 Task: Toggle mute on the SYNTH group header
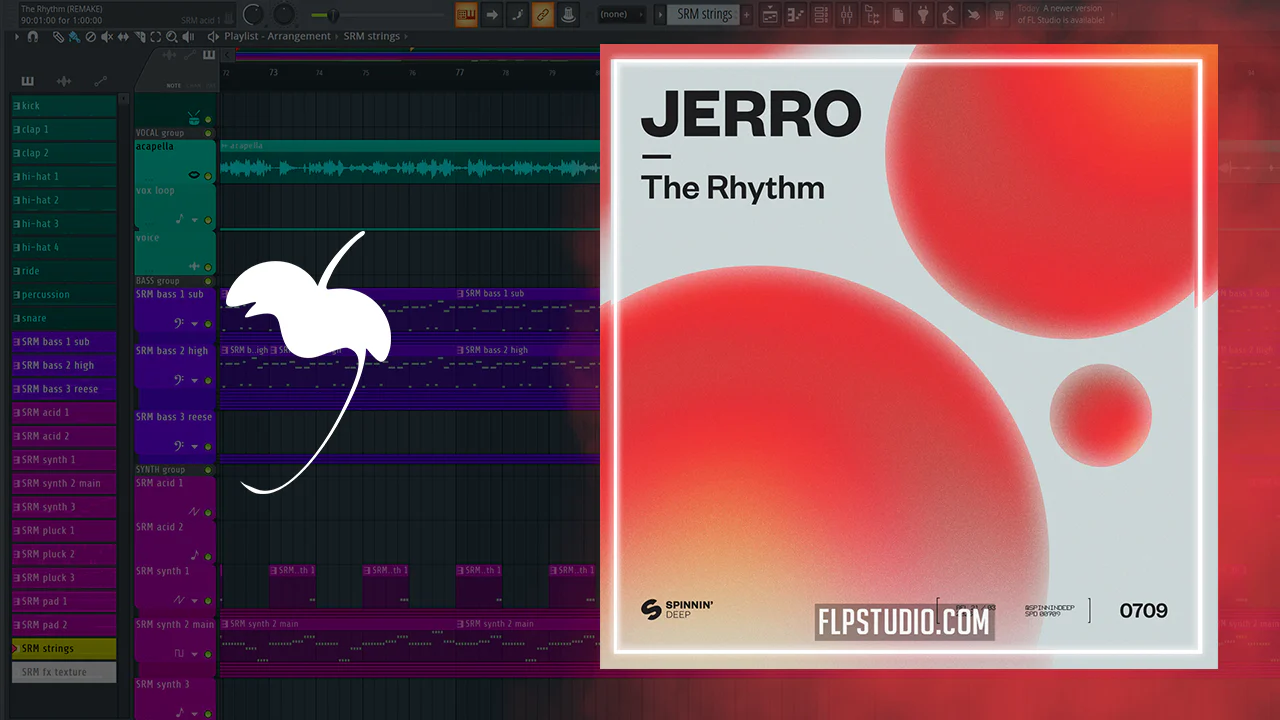[x=208, y=470]
